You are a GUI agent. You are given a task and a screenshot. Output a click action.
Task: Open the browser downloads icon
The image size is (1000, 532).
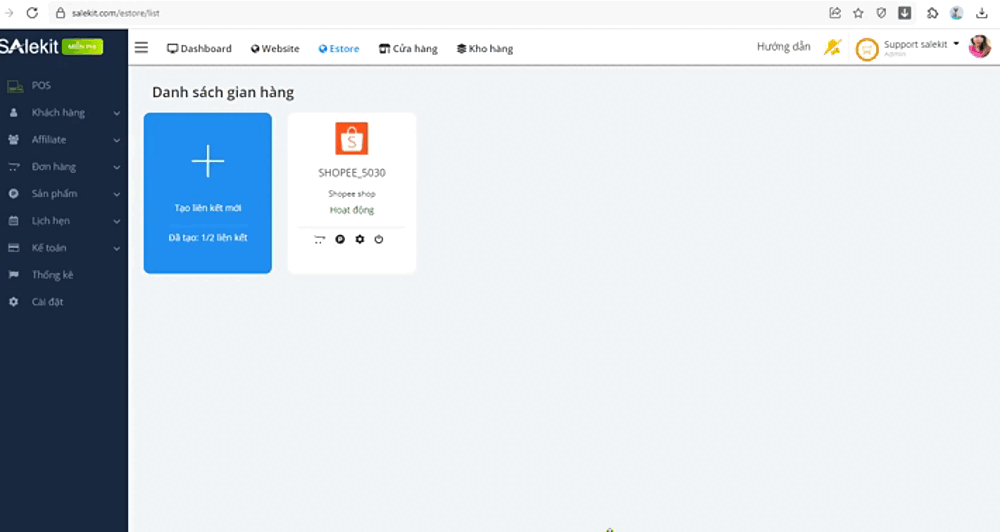[x=982, y=13]
